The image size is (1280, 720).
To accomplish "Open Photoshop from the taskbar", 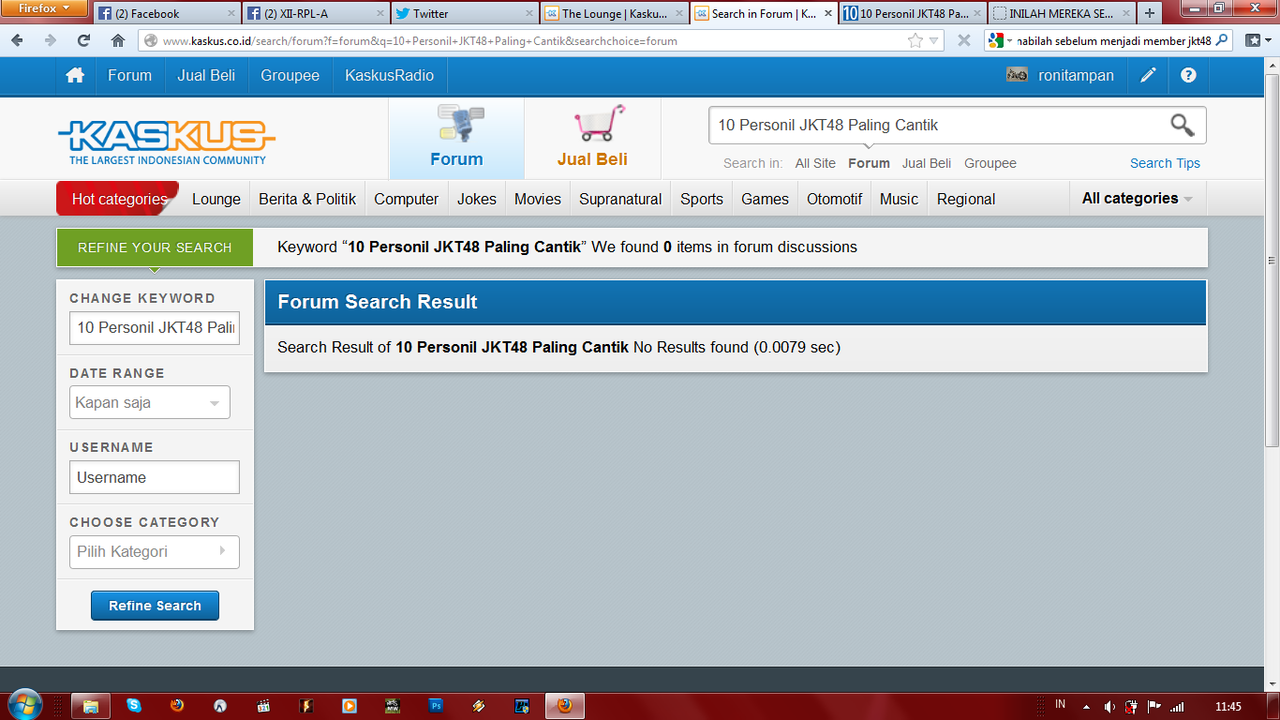I will [x=436, y=706].
